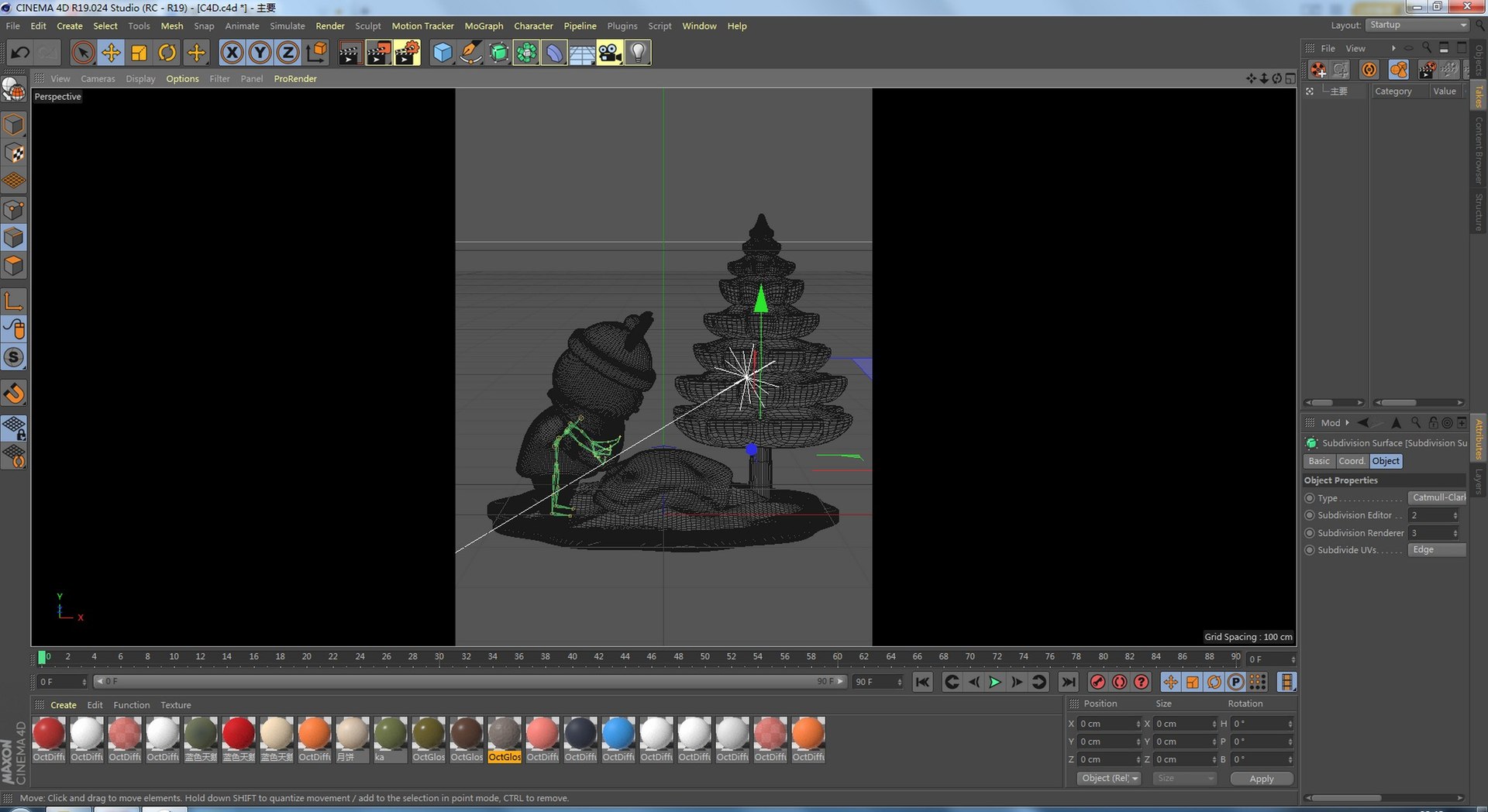Click the Position X input field
Image resolution: width=1488 pixels, height=812 pixels.
coord(1108,724)
